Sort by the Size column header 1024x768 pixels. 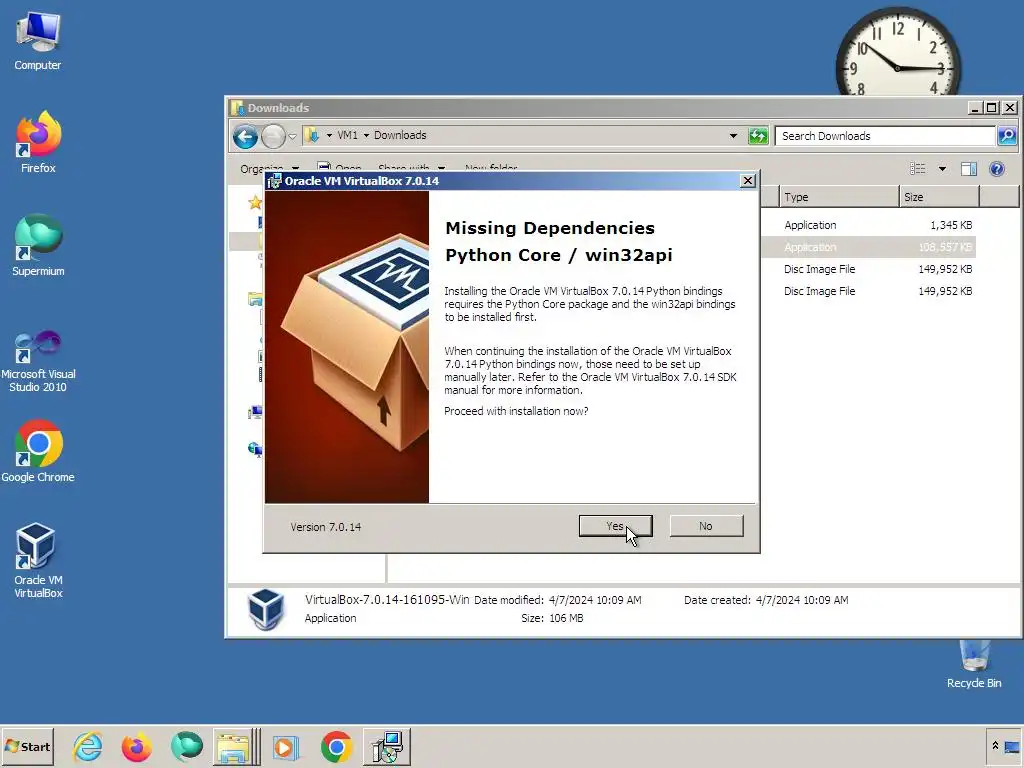(x=939, y=197)
